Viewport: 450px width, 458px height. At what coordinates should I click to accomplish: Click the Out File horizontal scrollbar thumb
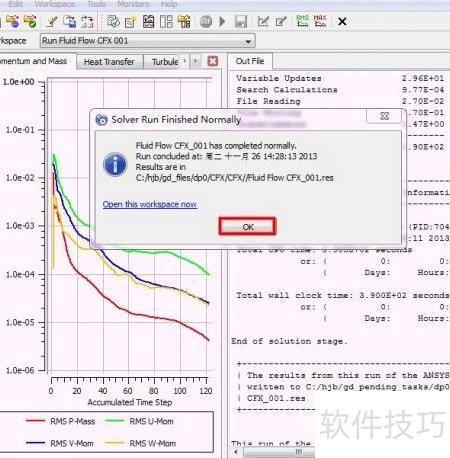[x=279, y=452]
